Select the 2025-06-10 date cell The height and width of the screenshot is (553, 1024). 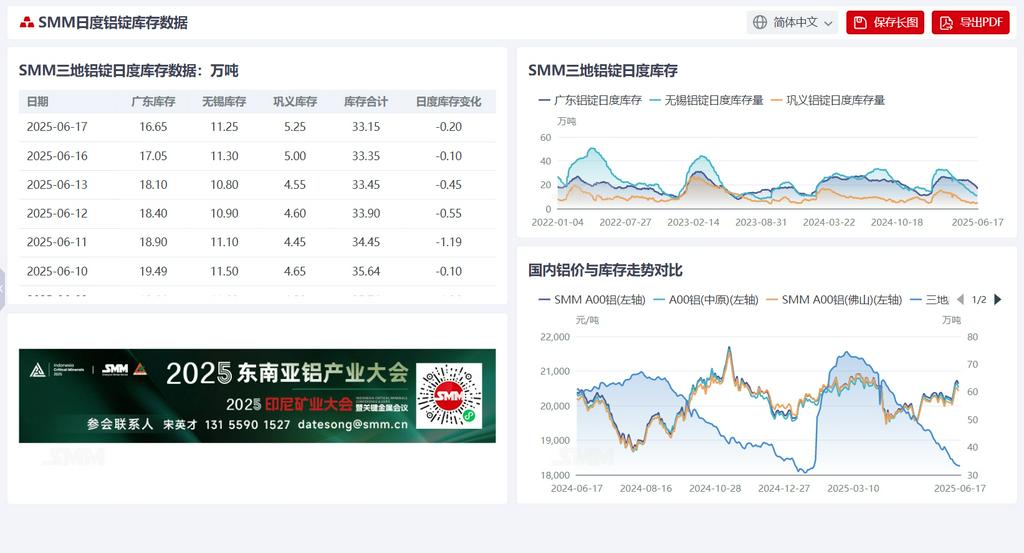point(57,271)
